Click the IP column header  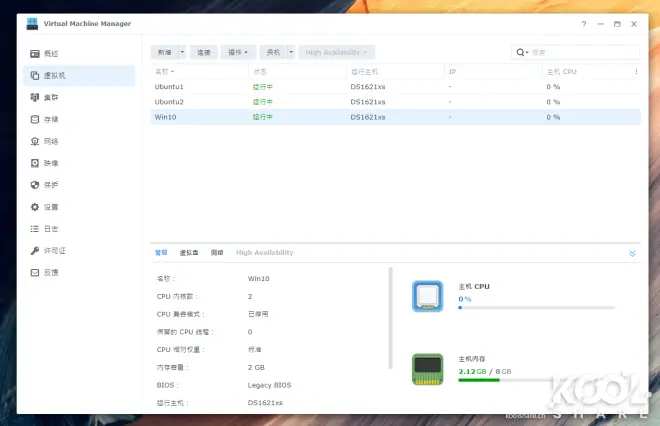493,72
